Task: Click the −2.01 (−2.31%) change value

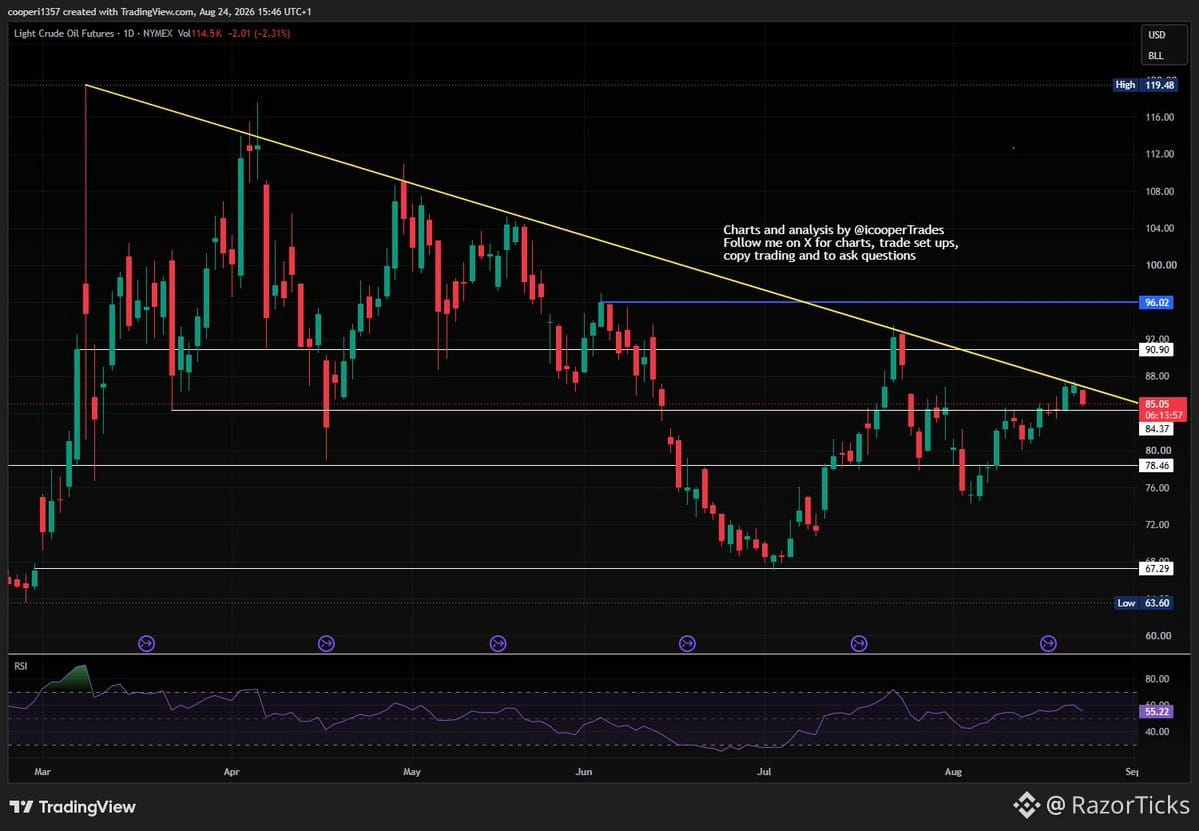Action: [x=258, y=34]
